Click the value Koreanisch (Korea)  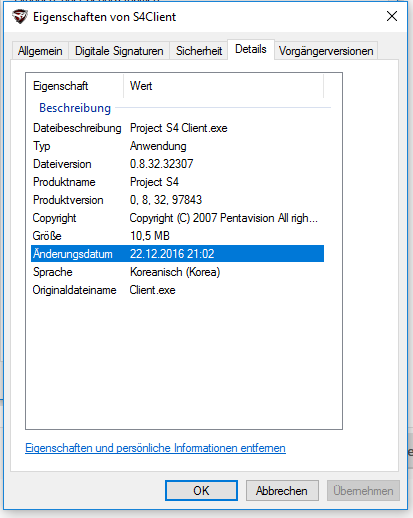pyautogui.click(x=175, y=272)
